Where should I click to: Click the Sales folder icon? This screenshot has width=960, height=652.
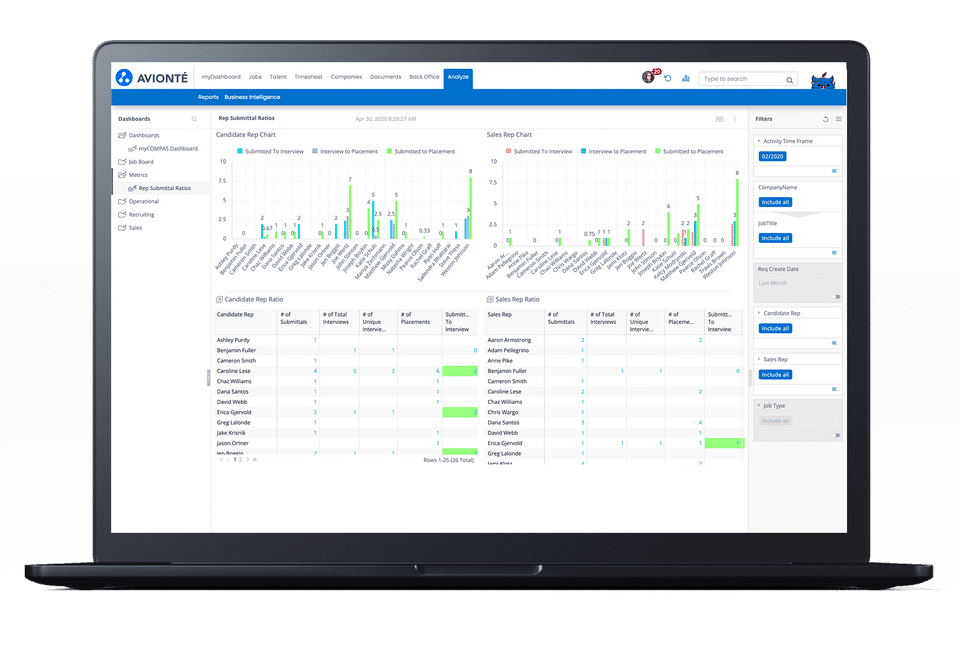coord(122,228)
